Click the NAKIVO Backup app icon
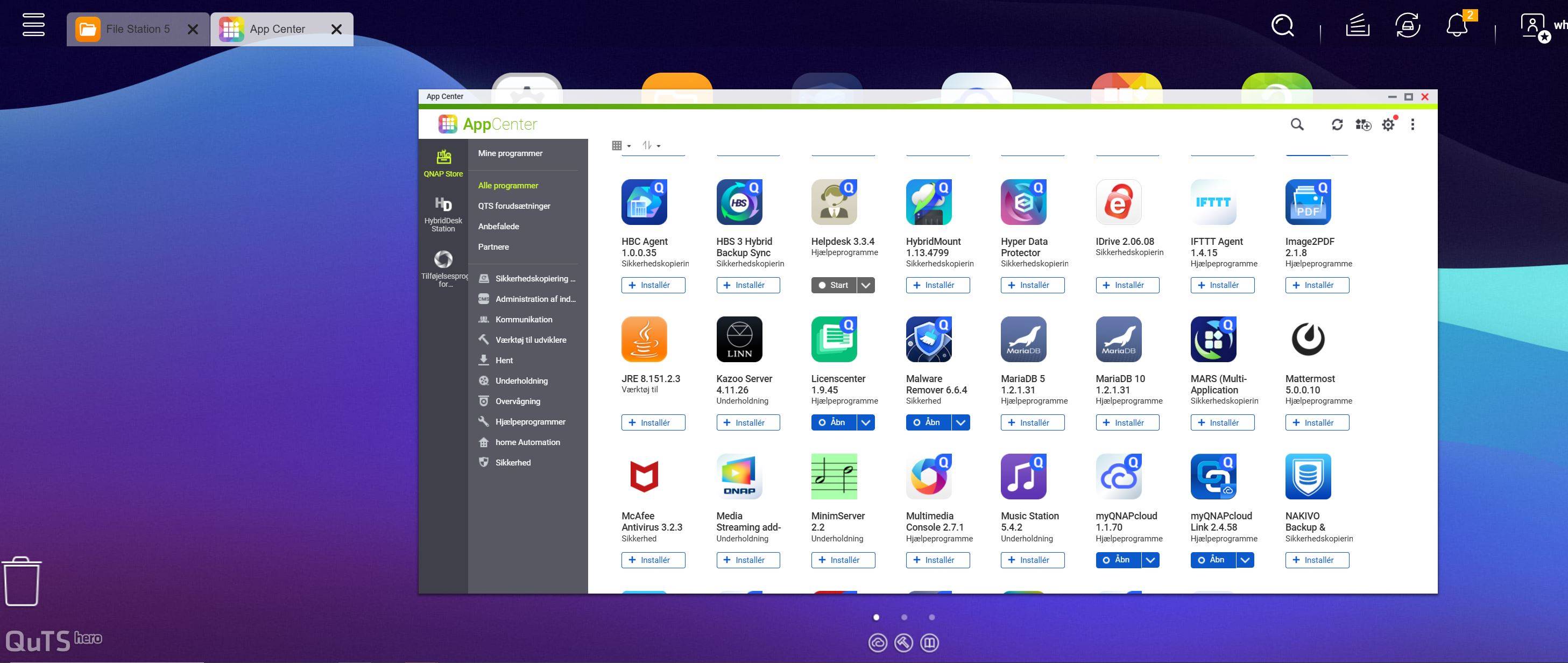 point(1308,477)
